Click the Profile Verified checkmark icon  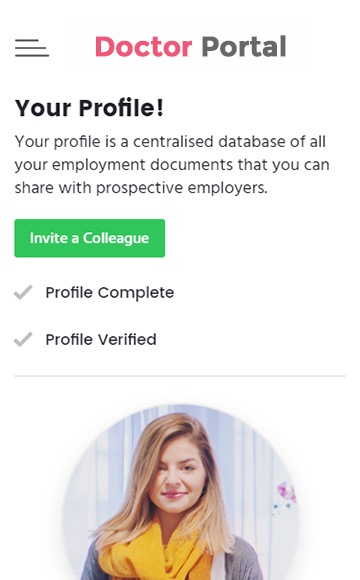(x=23, y=339)
